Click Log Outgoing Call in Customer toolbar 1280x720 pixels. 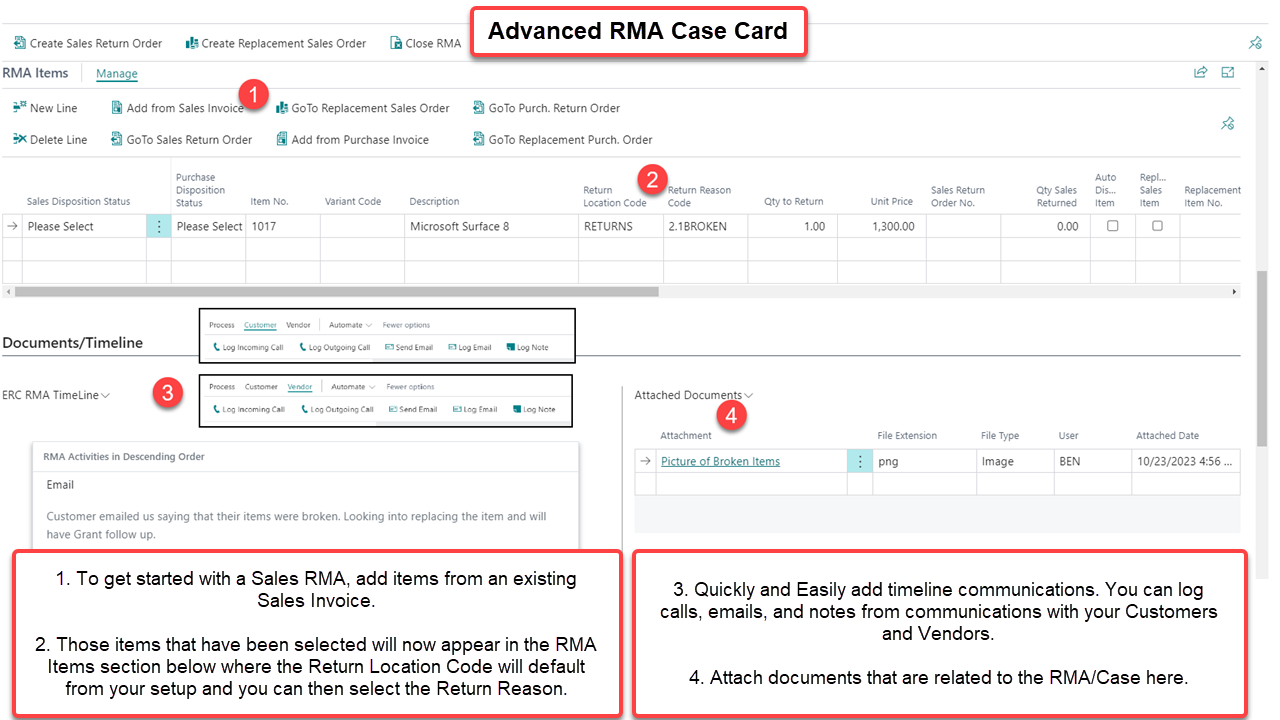334,347
